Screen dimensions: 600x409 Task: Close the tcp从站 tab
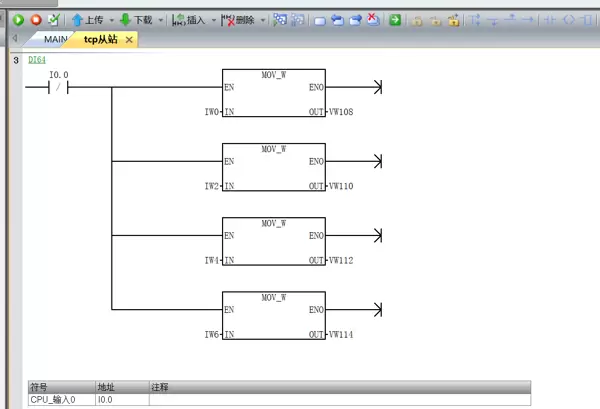coord(129,39)
